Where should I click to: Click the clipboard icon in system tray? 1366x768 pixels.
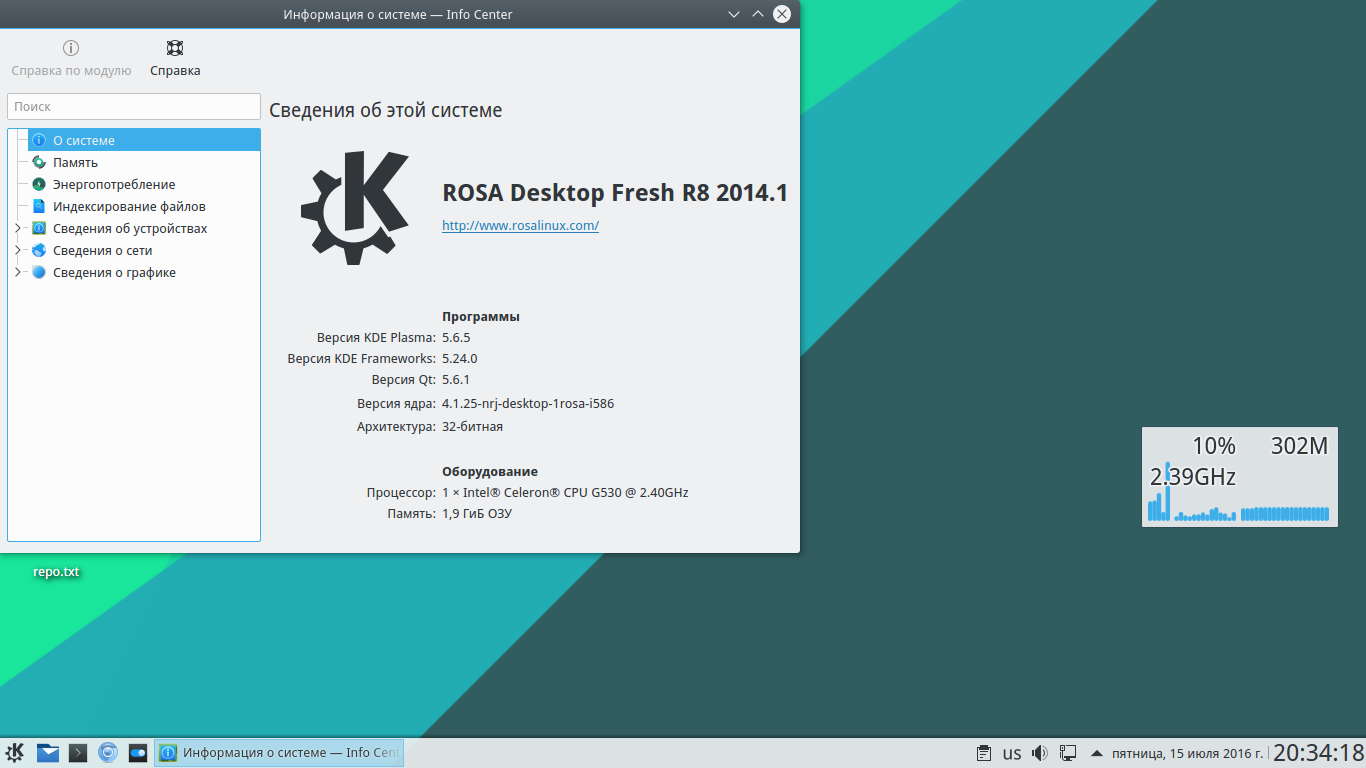point(984,753)
